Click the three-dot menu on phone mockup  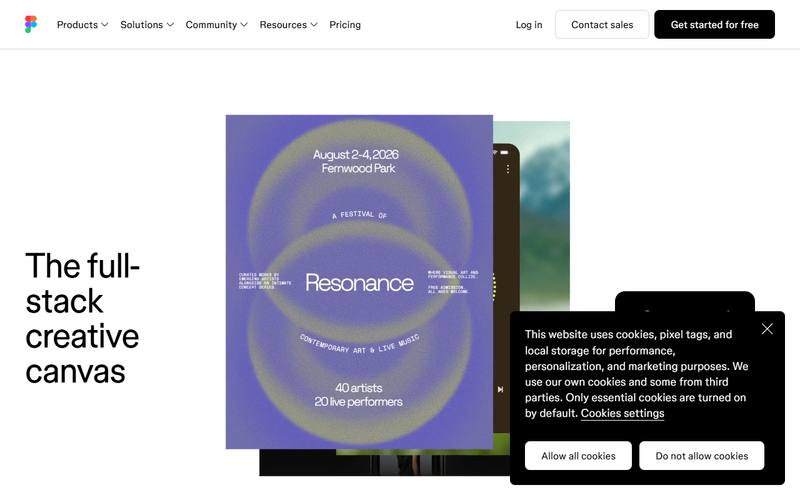pyautogui.click(x=508, y=169)
